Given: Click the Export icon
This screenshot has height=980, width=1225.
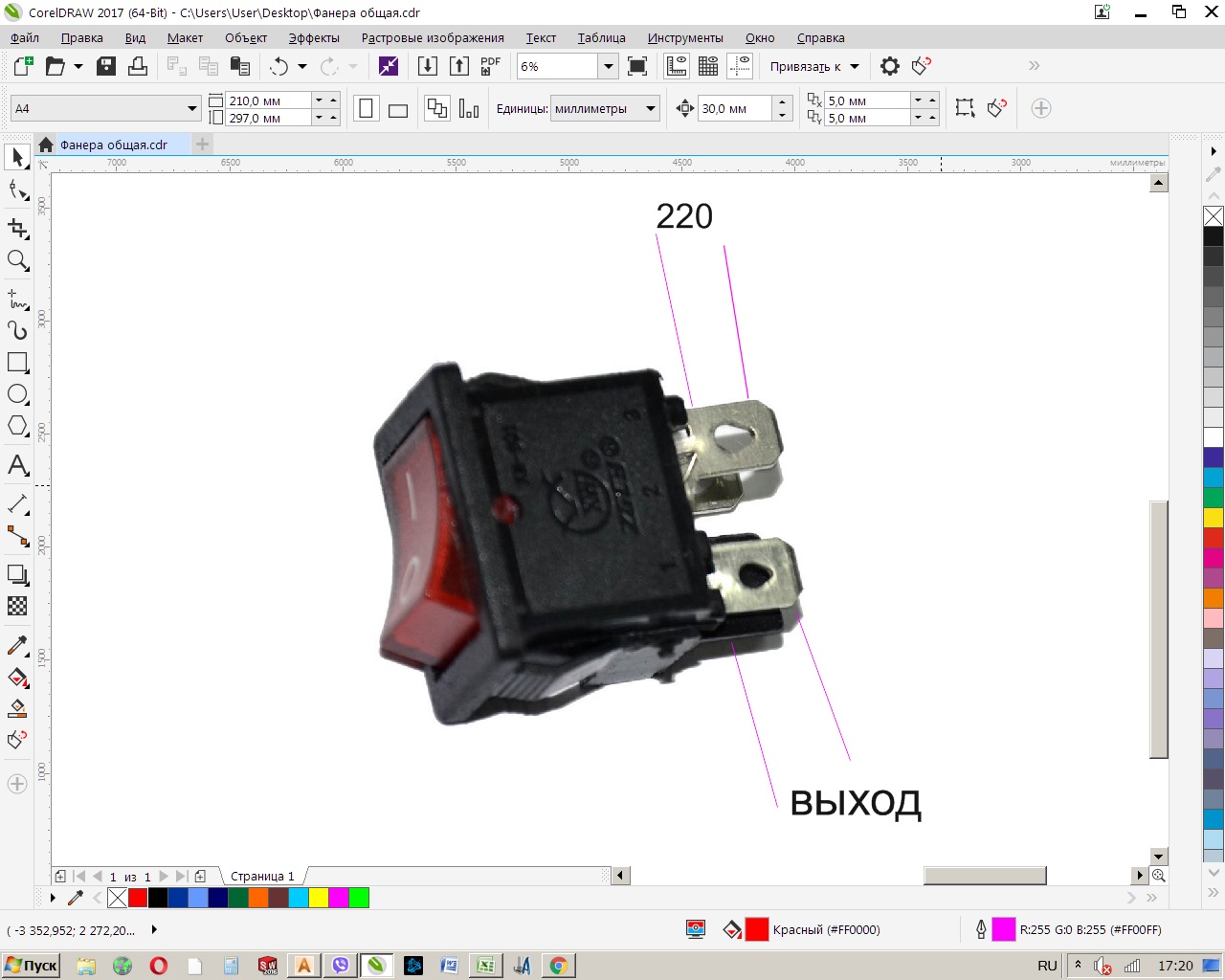Looking at the screenshot, I should pyautogui.click(x=459, y=66).
